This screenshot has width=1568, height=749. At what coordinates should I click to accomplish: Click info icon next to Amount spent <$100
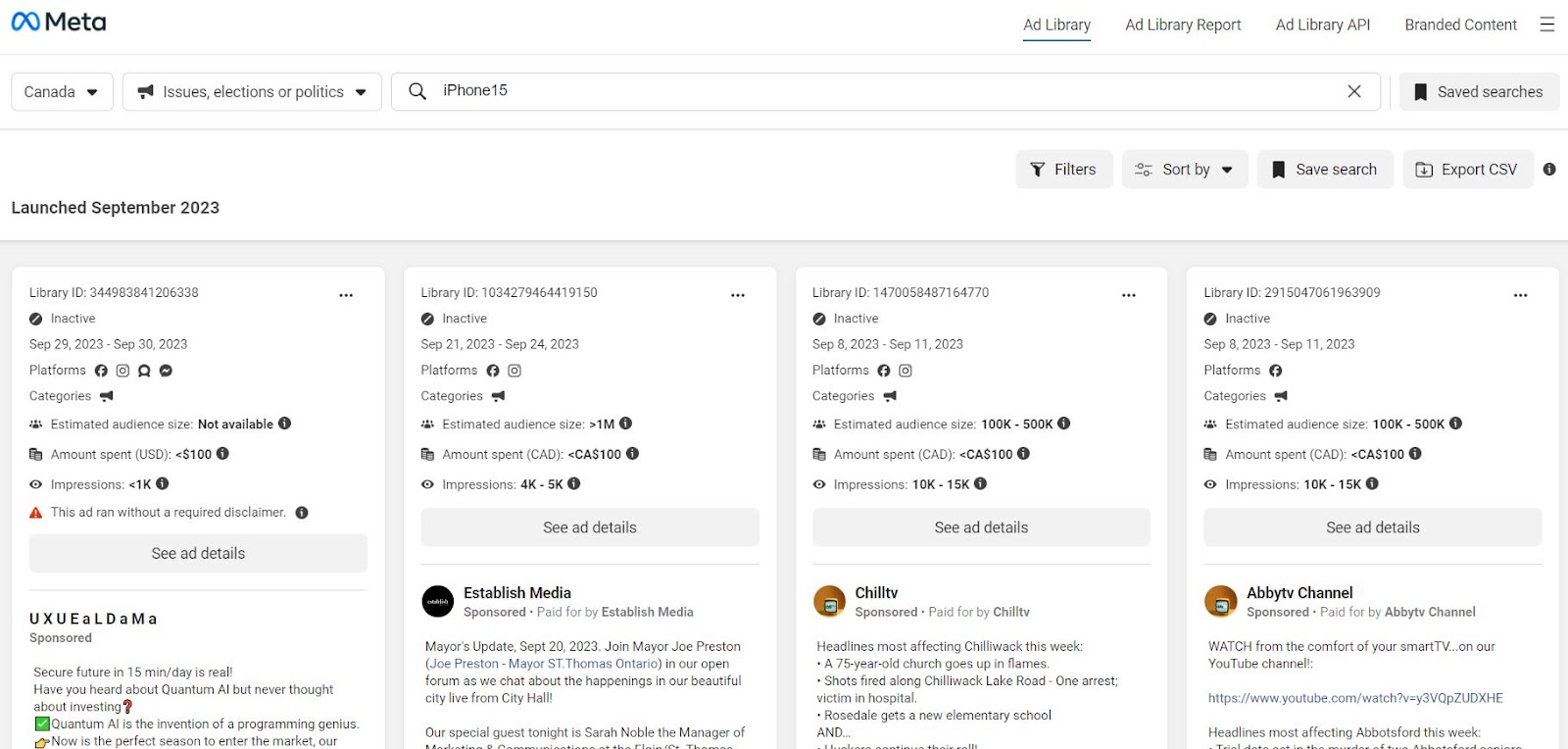(x=222, y=454)
